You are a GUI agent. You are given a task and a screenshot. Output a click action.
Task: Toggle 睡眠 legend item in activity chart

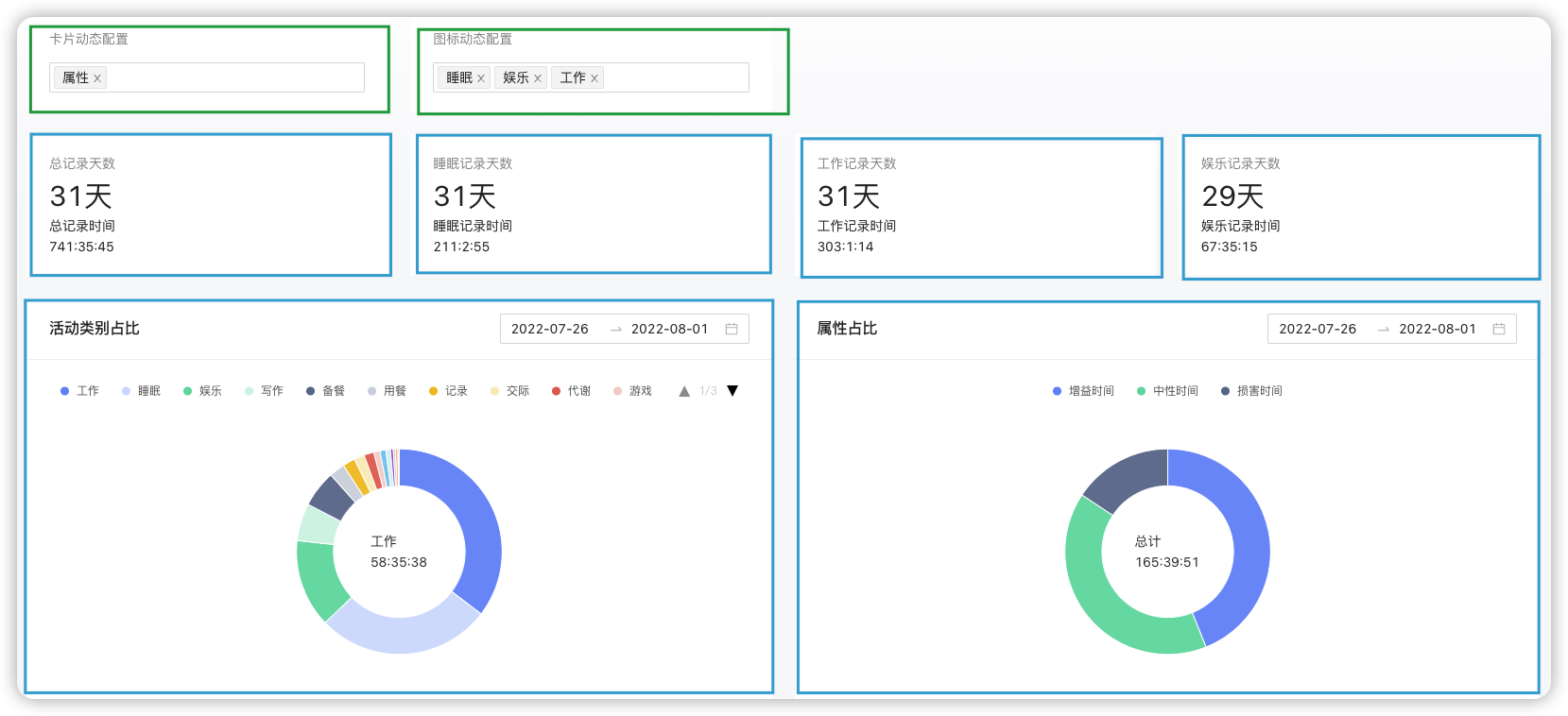point(142,391)
